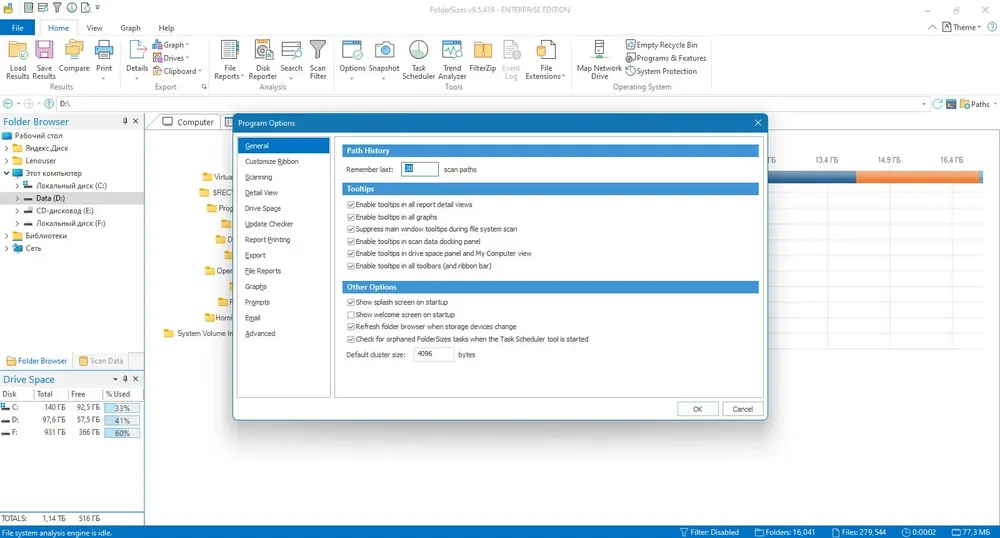Image resolution: width=1000 pixels, height=538 pixels.
Task: Select Advanced in options list
Action: pos(260,333)
